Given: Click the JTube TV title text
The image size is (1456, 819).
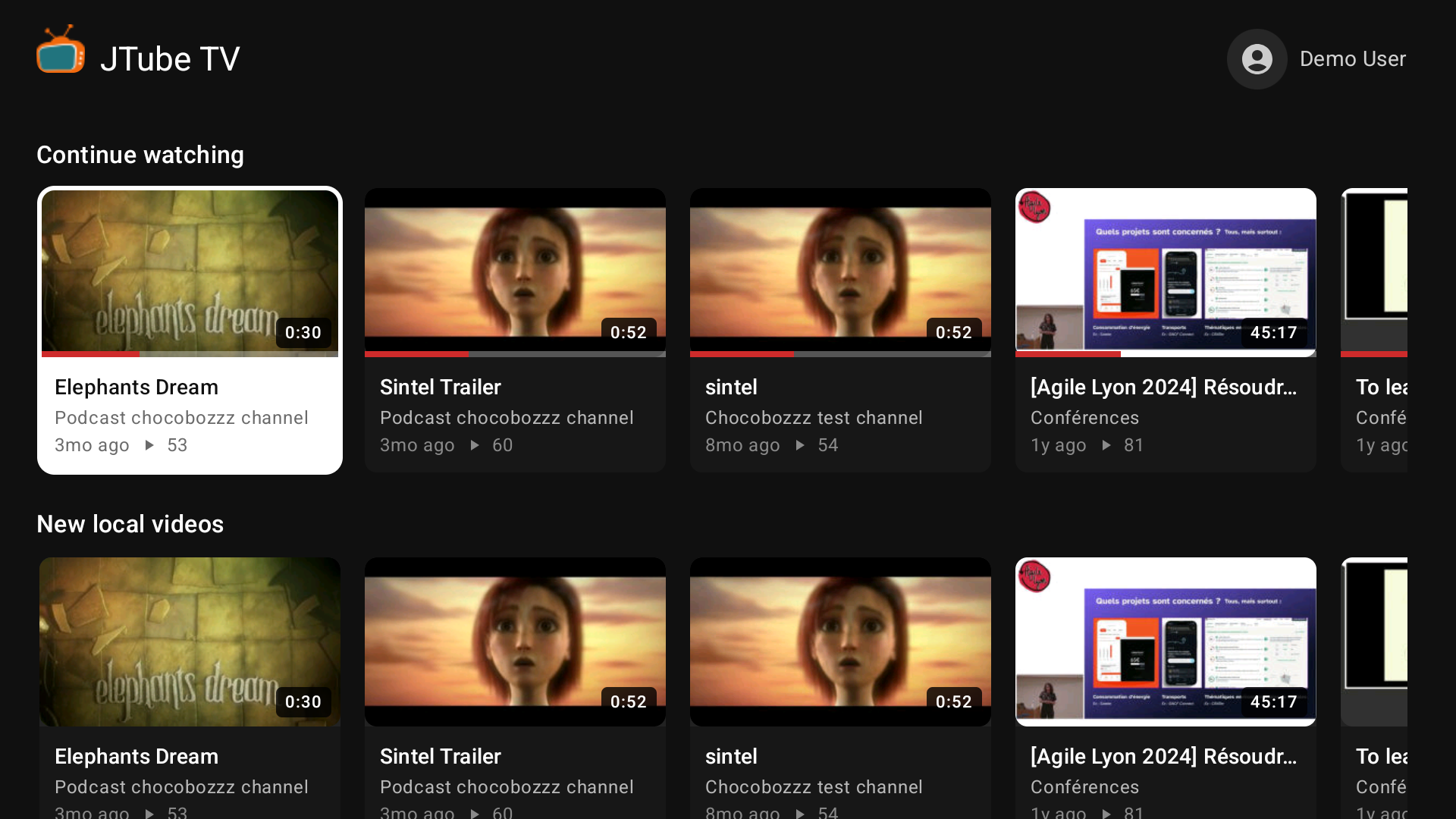Looking at the screenshot, I should click(170, 59).
